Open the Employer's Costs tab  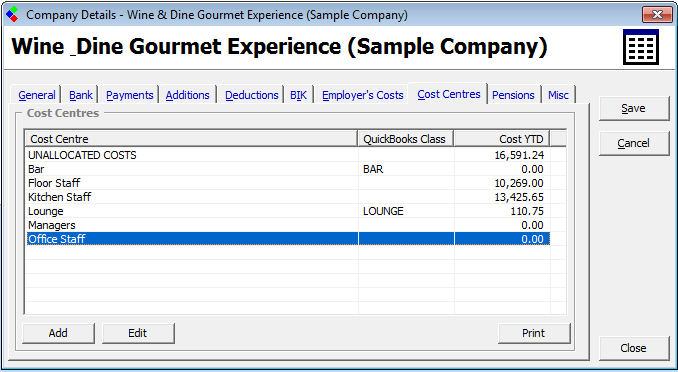(x=362, y=95)
